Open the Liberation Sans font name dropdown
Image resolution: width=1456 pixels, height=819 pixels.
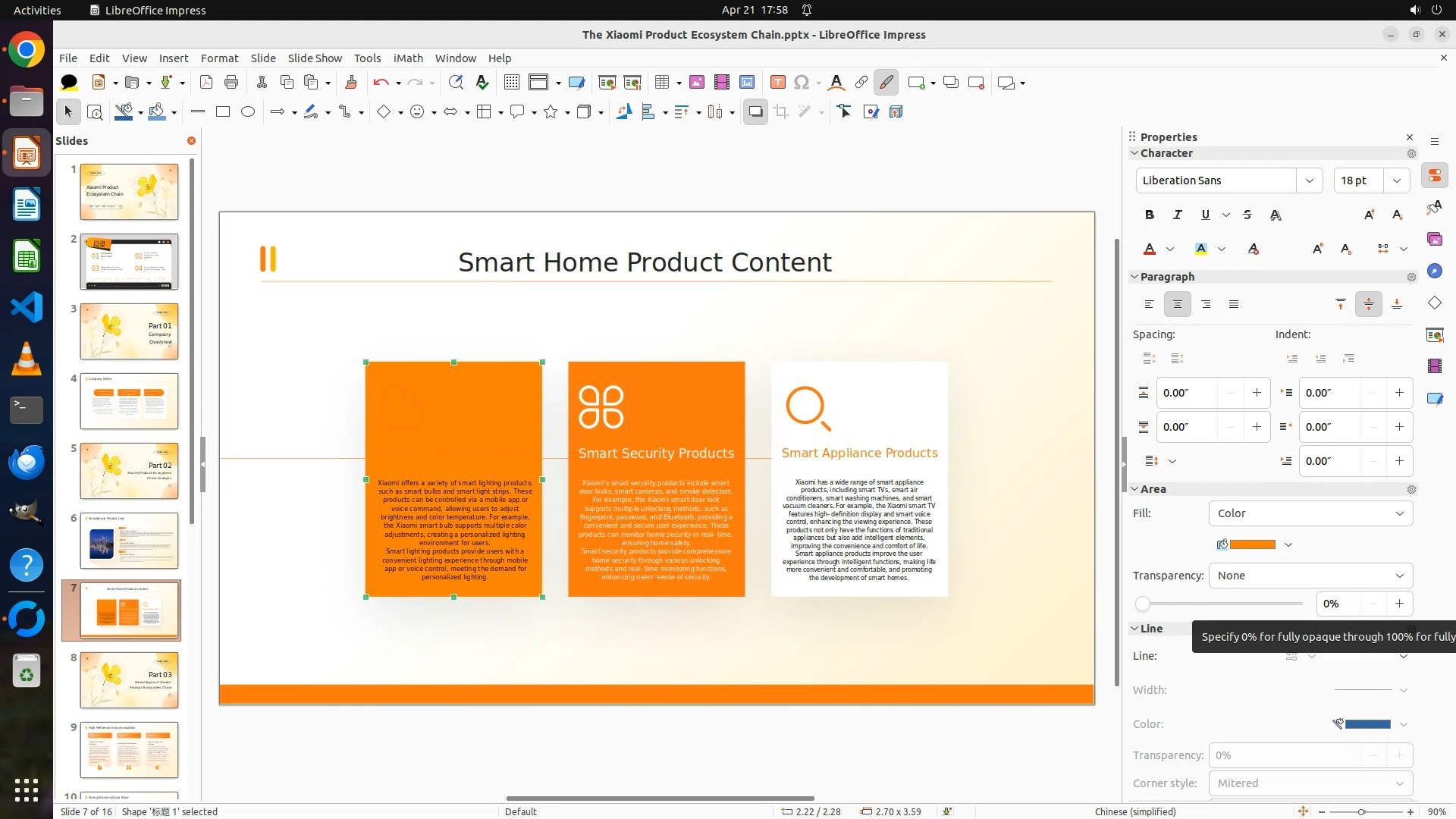[1309, 180]
